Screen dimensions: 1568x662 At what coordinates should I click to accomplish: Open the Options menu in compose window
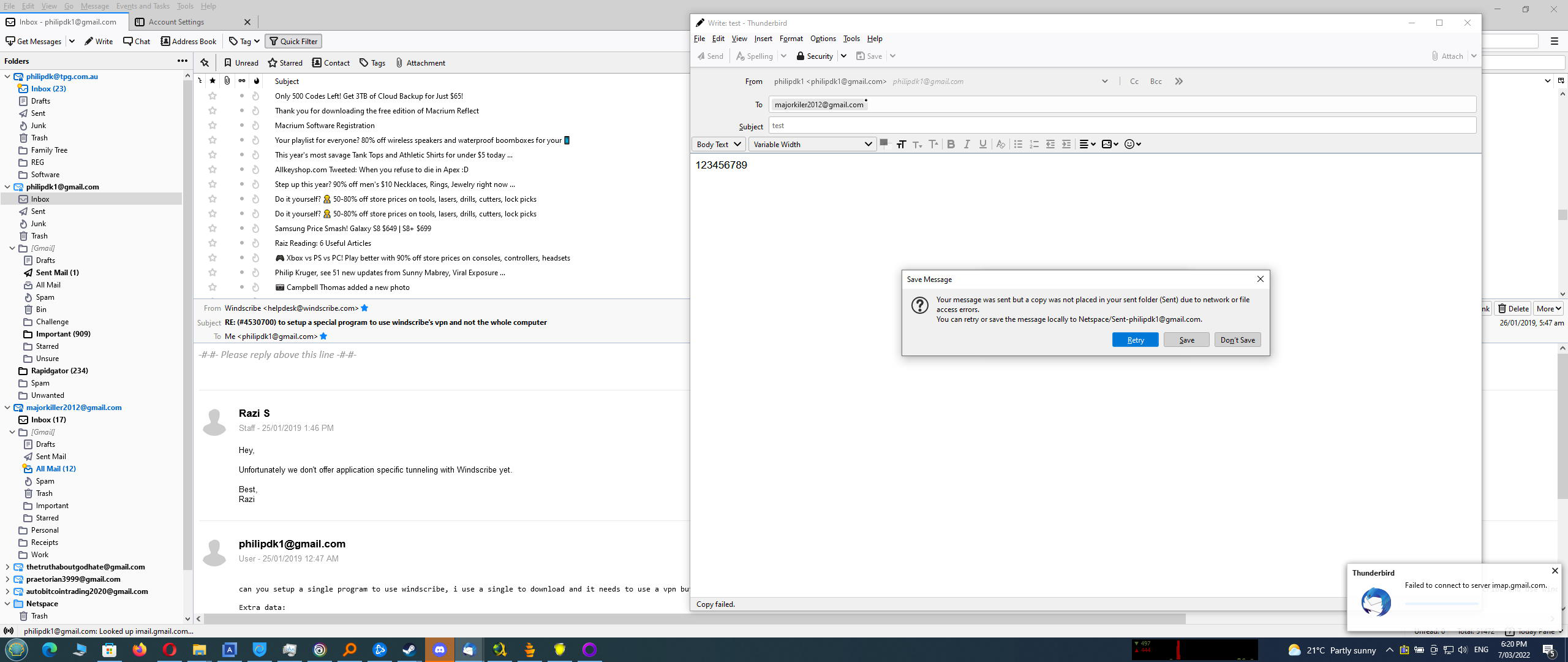pyautogui.click(x=823, y=39)
